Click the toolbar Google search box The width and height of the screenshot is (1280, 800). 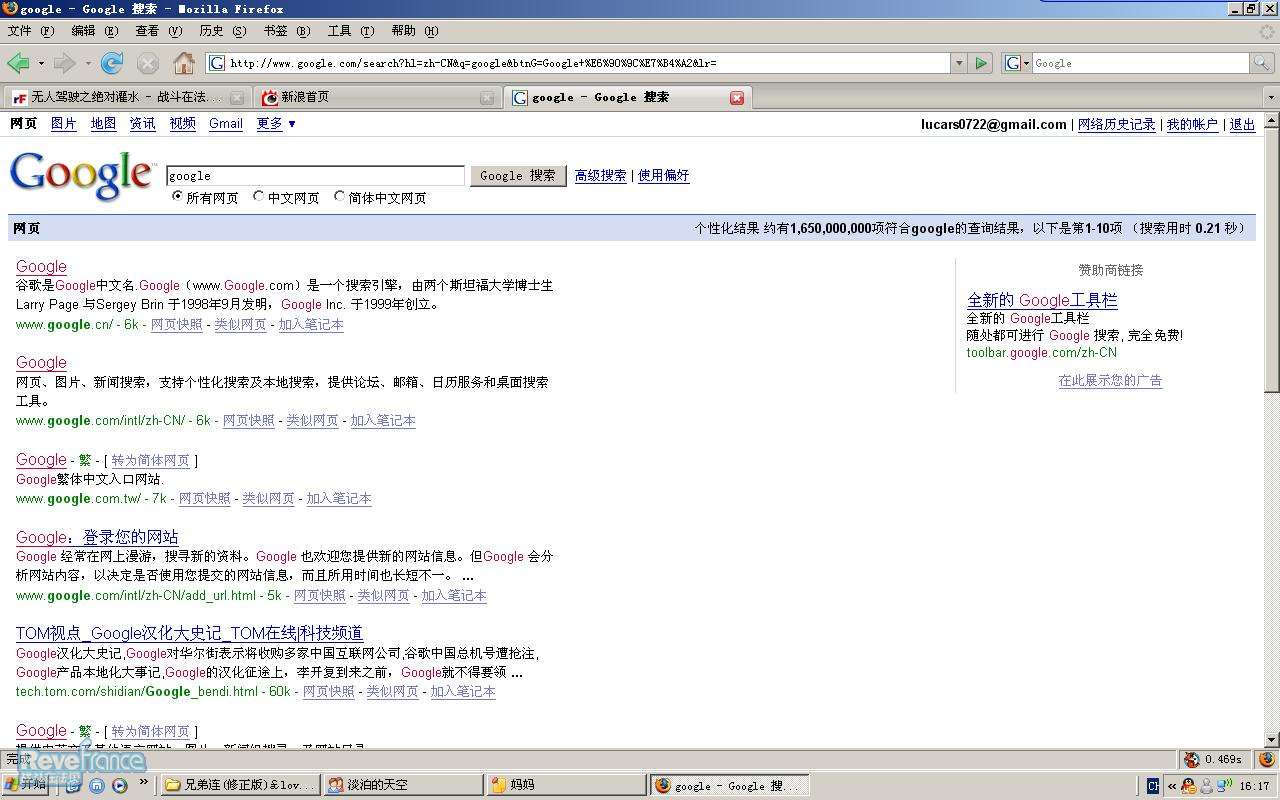[1141, 63]
